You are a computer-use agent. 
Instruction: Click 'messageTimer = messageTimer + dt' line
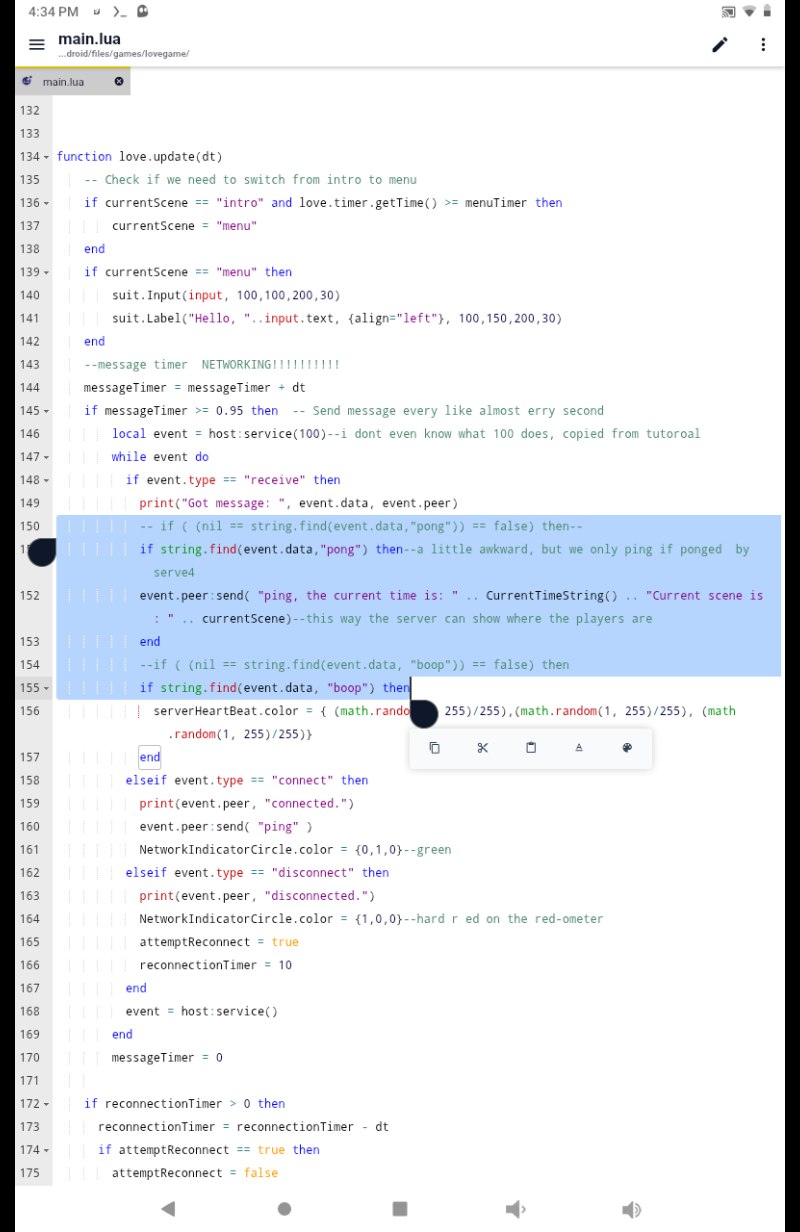click(195, 388)
